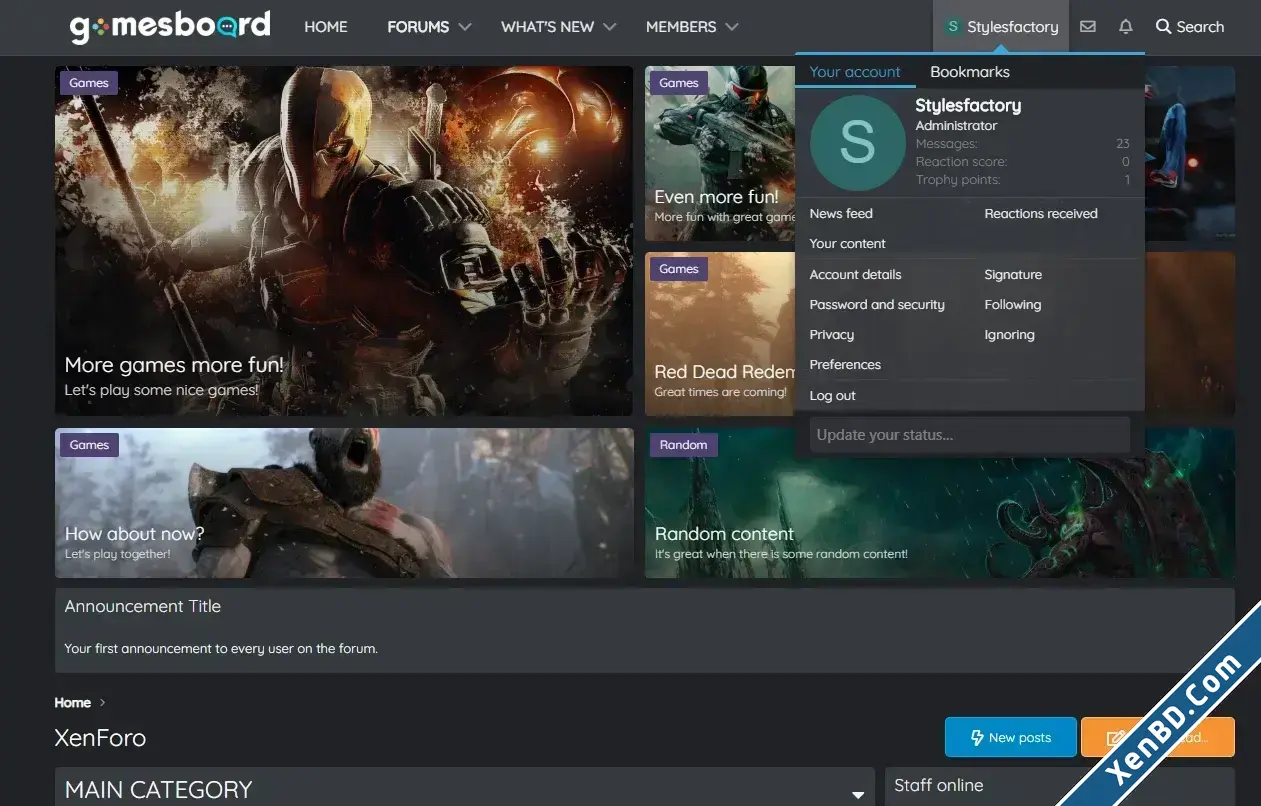Open Preferences
The image size is (1261, 806).
click(x=845, y=365)
